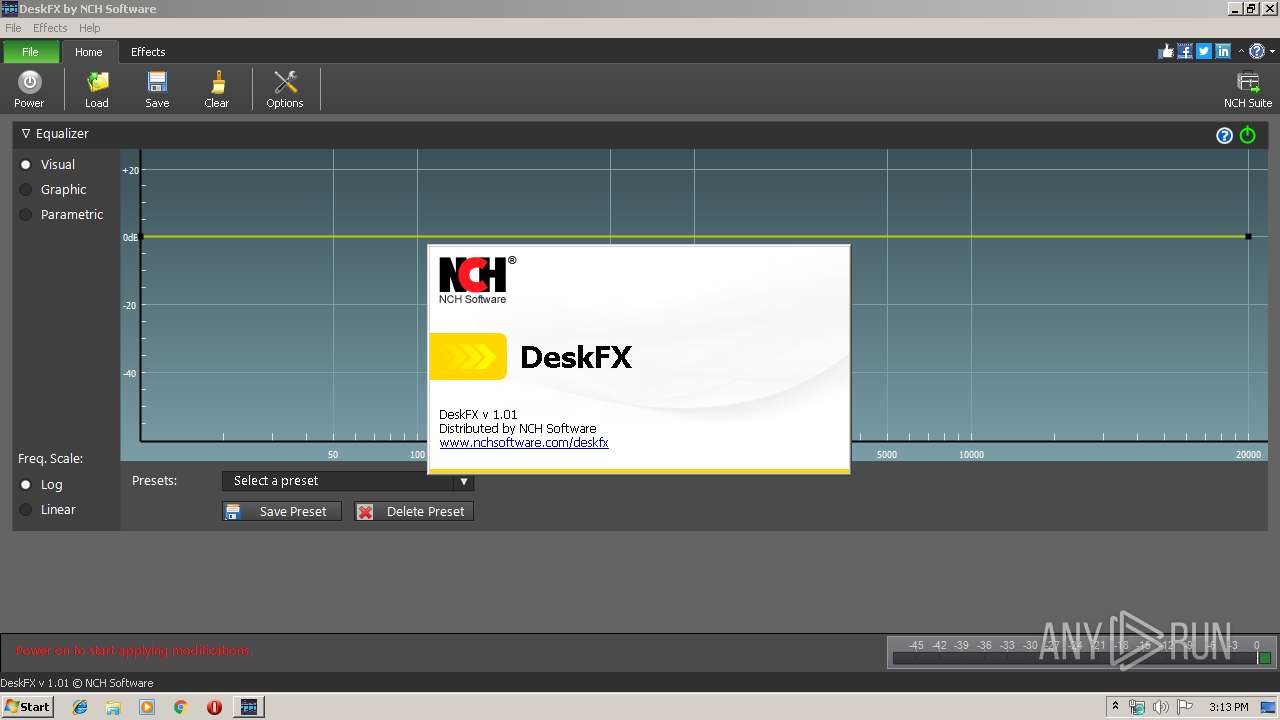Expand the help dropdown arrow

pyautogui.click(x=1271, y=51)
